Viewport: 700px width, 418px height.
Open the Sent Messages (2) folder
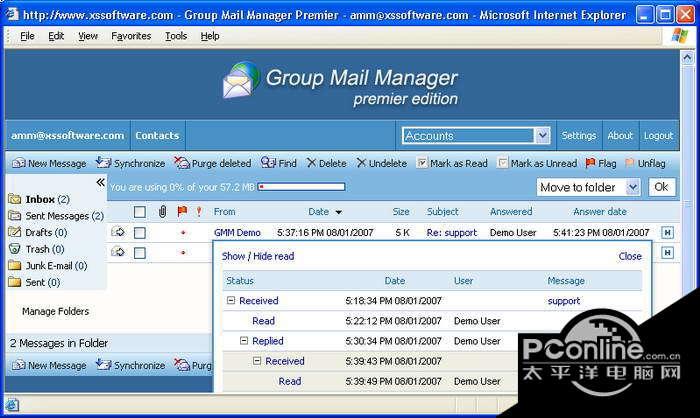pyautogui.click(x=64, y=216)
